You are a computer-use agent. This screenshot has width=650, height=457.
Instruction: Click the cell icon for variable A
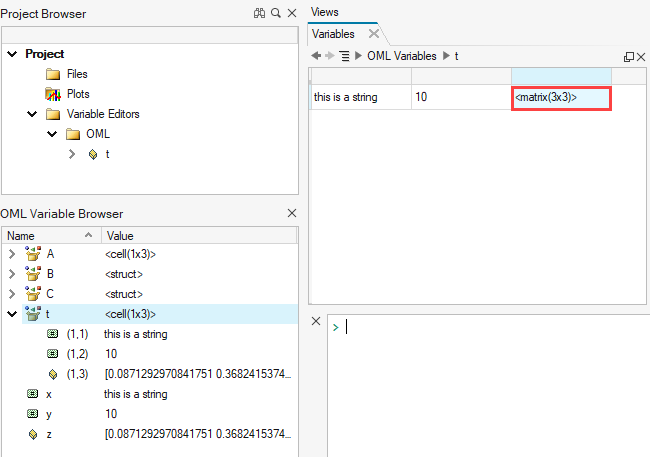[x=31, y=254]
